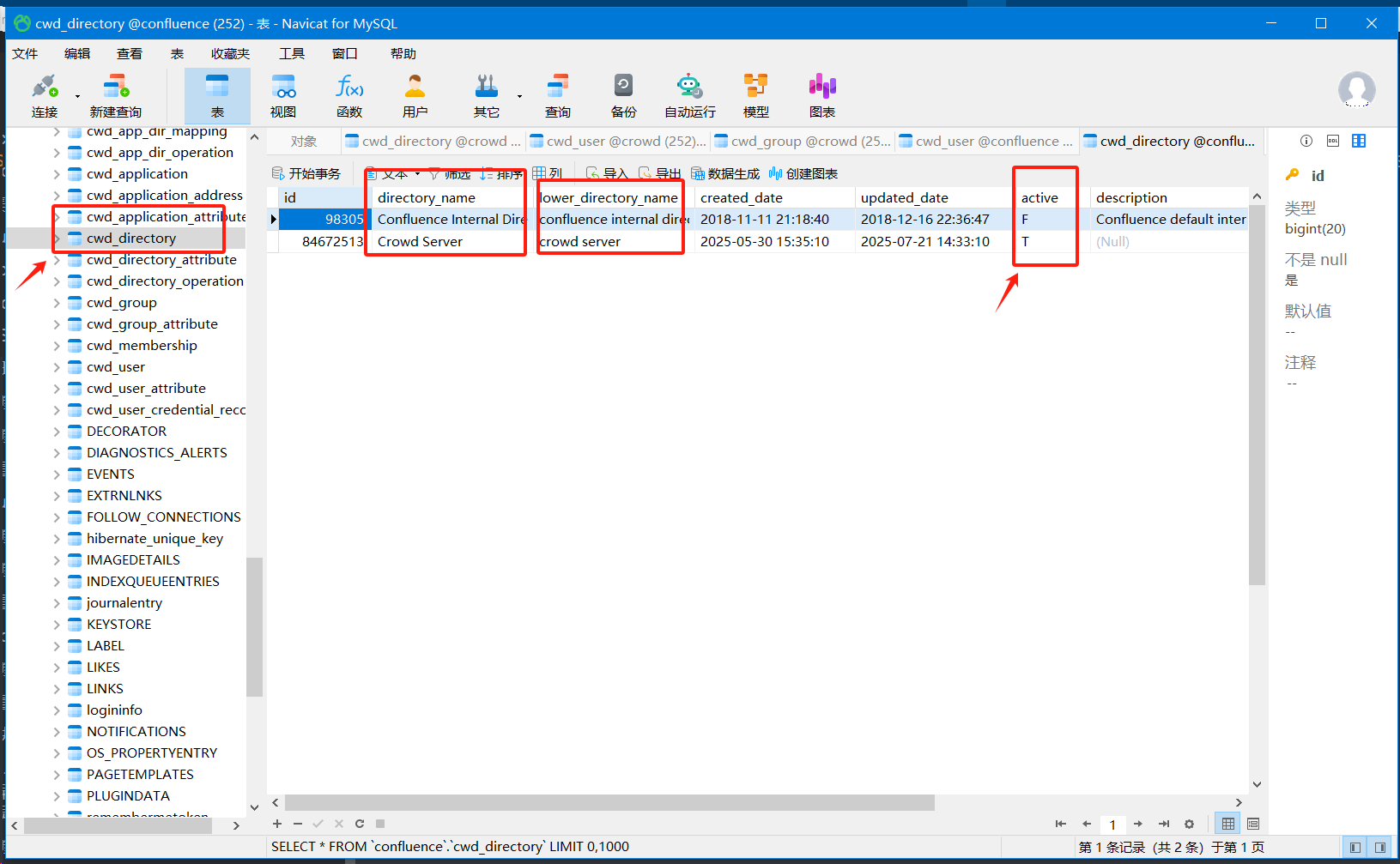The height and width of the screenshot is (864, 1400).
Task: Select the 表 (Table) toolbar icon
Action: click(x=217, y=95)
